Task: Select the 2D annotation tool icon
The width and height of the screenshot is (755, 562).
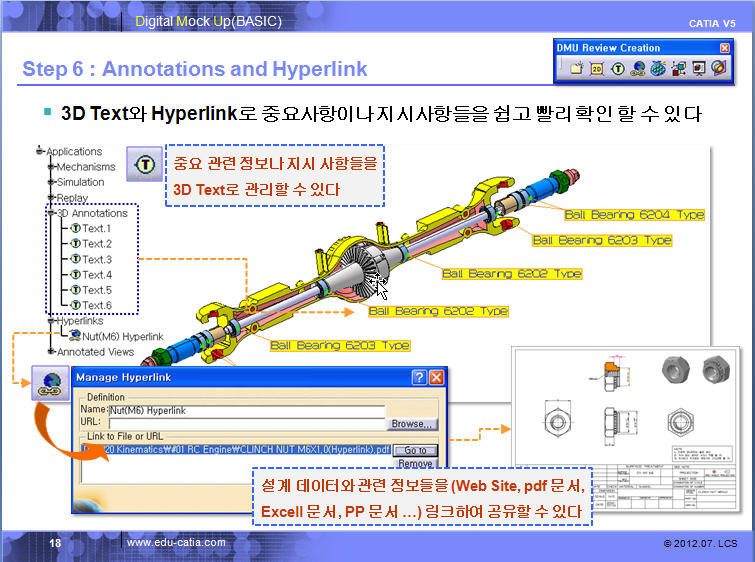Action: point(597,68)
